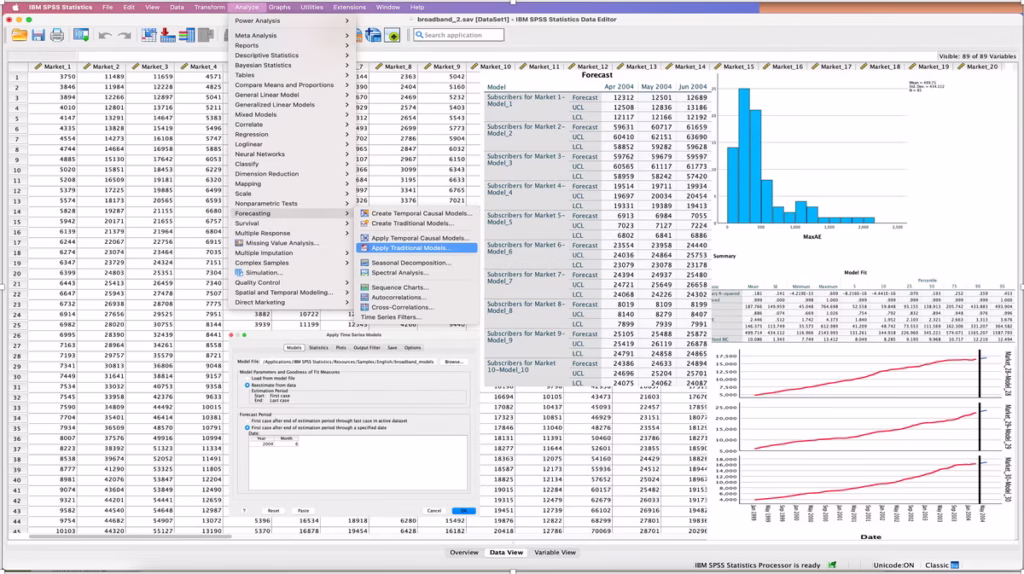Click the blue toolbar icon left of green plus icon

374,35
